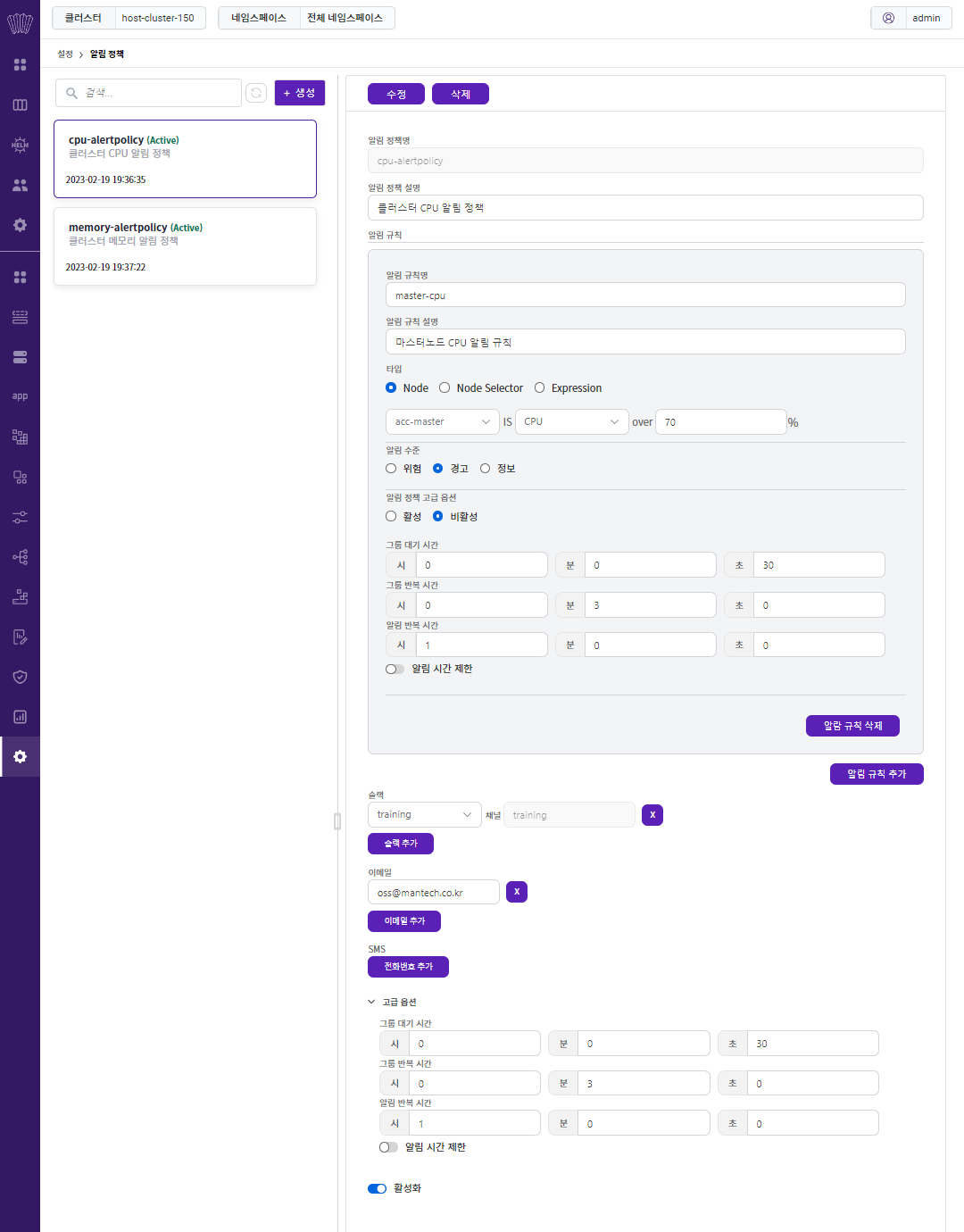Open the server rack icon in sidebar
This screenshot has width=964, height=1232.
coord(20,317)
